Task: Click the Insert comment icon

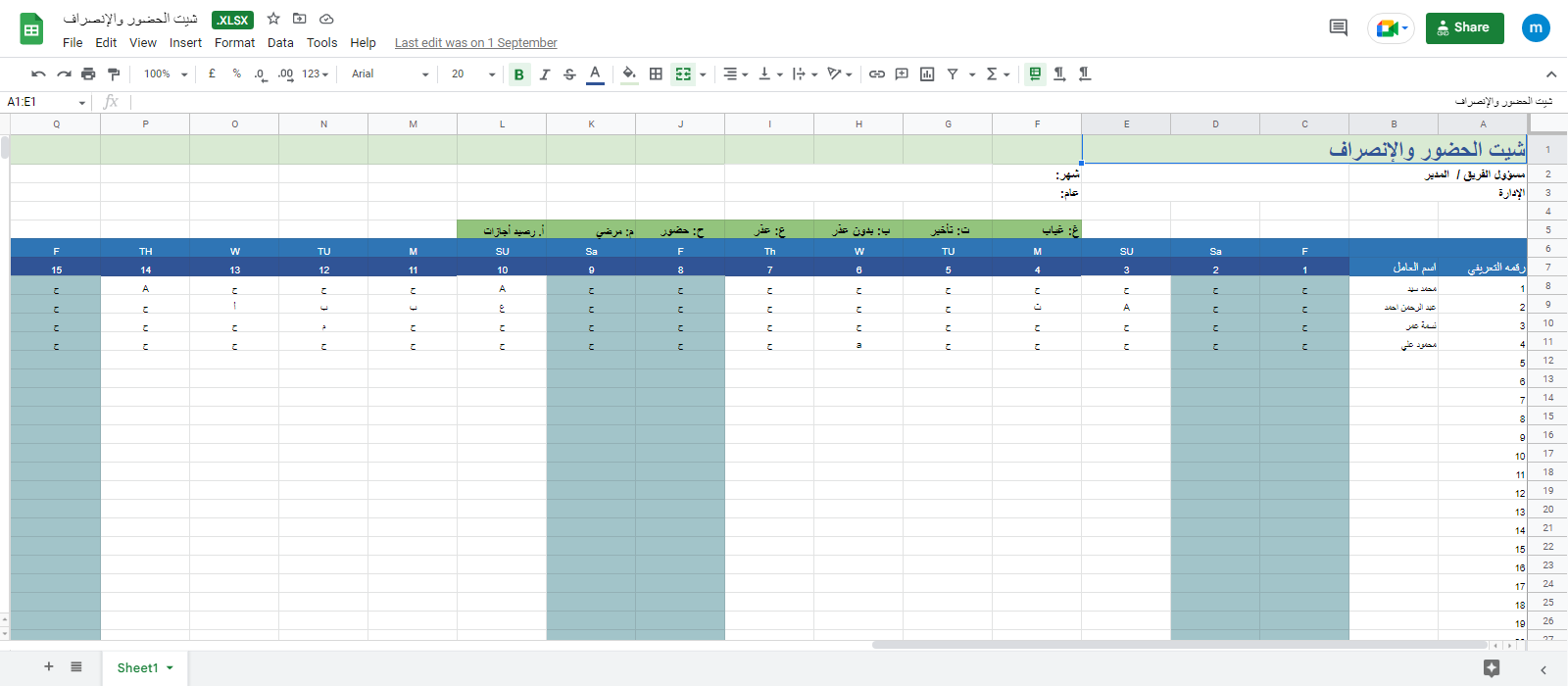Action: click(x=902, y=73)
